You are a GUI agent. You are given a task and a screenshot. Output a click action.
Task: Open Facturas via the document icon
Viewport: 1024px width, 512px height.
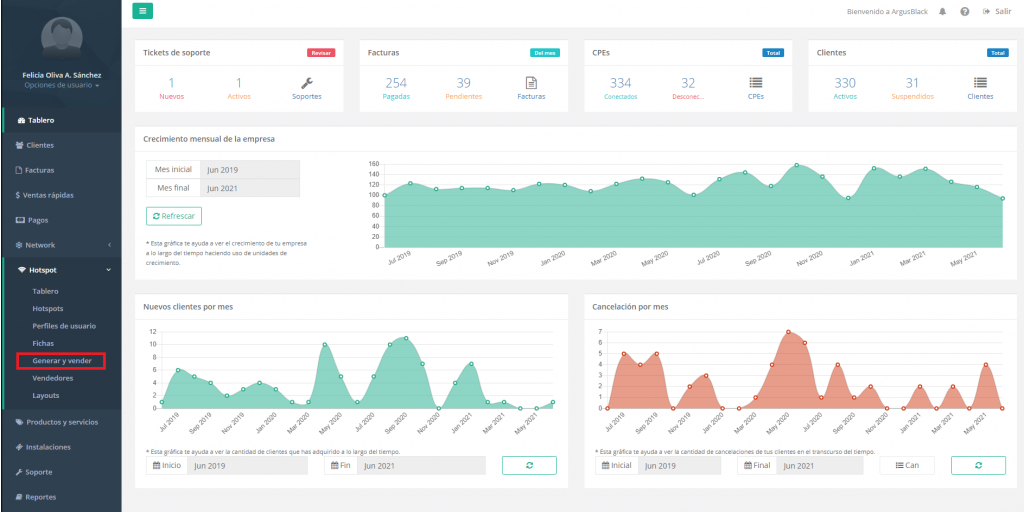[x=531, y=84]
